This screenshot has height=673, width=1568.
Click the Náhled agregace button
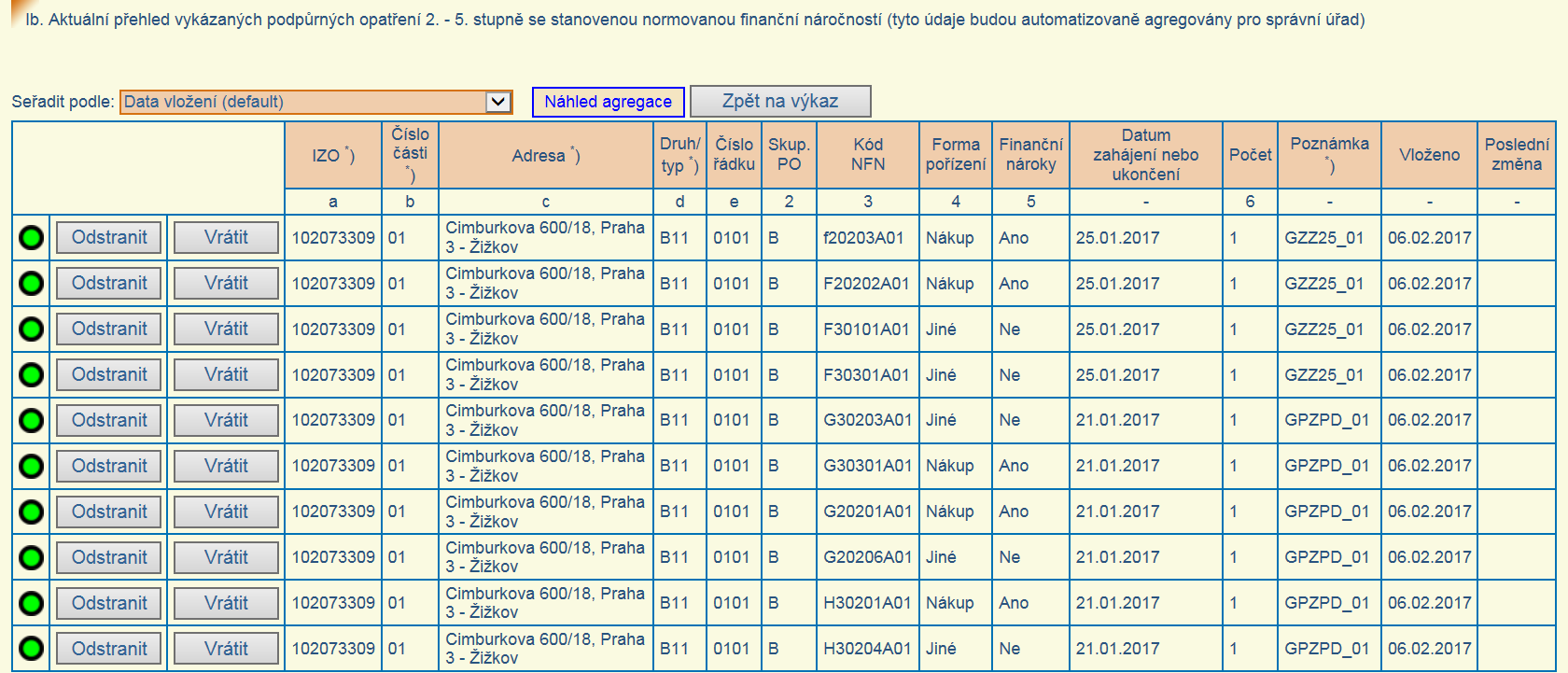pos(609,102)
